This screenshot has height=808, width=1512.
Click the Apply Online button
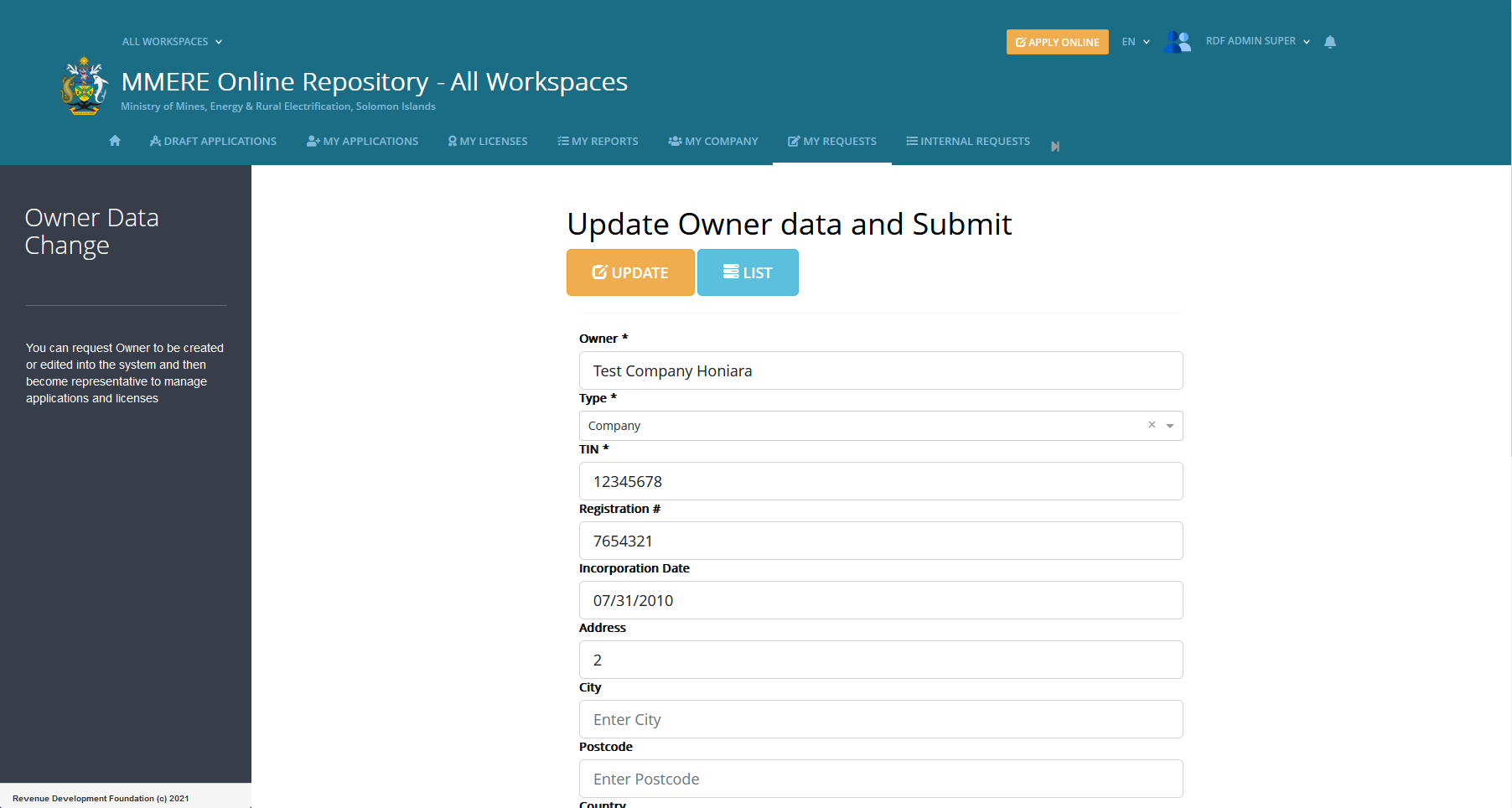(1058, 42)
